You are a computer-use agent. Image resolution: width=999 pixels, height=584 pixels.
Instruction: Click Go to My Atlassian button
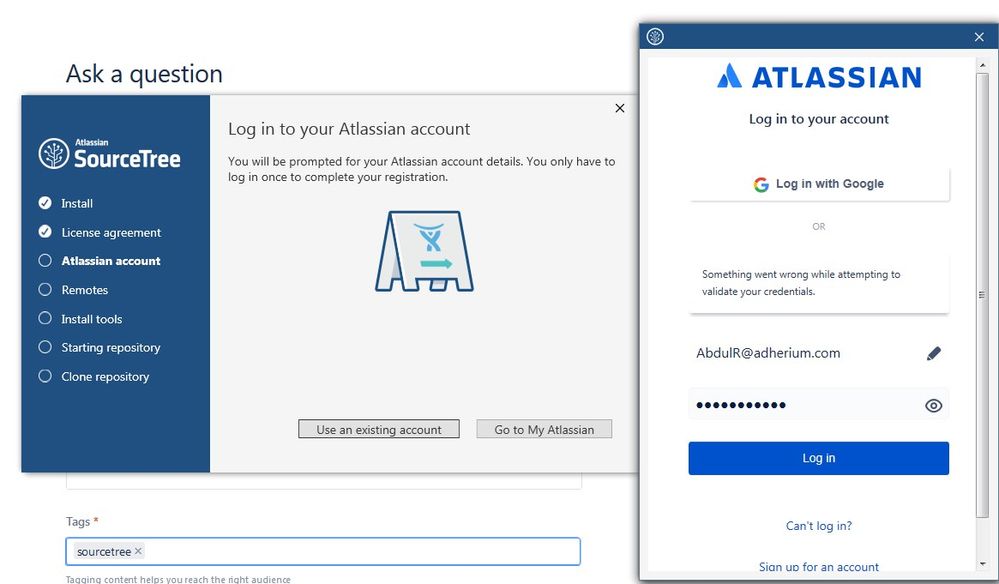tap(544, 429)
